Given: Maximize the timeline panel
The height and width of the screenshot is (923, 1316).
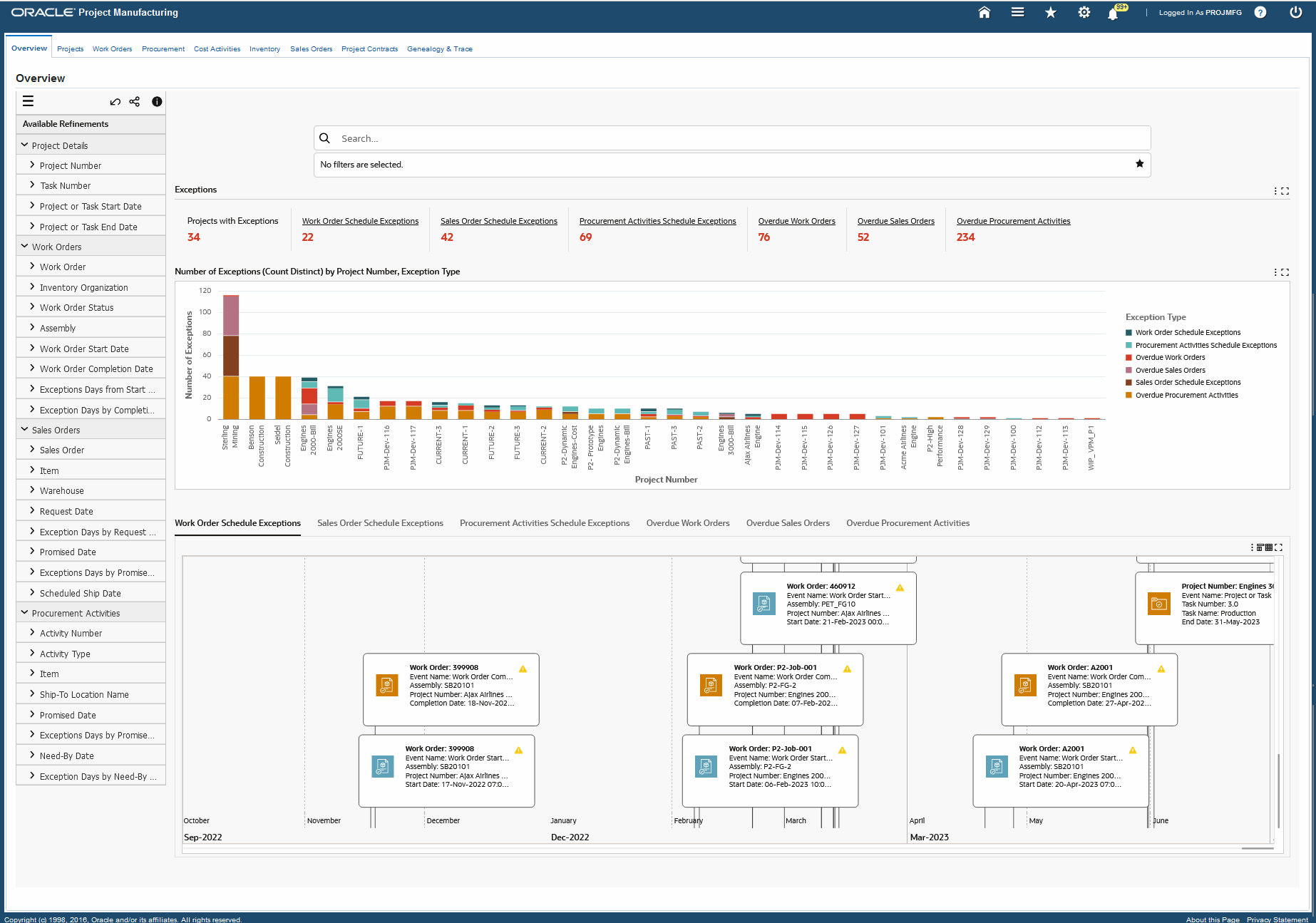Looking at the screenshot, I should pyautogui.click(x=1278, y=547).
